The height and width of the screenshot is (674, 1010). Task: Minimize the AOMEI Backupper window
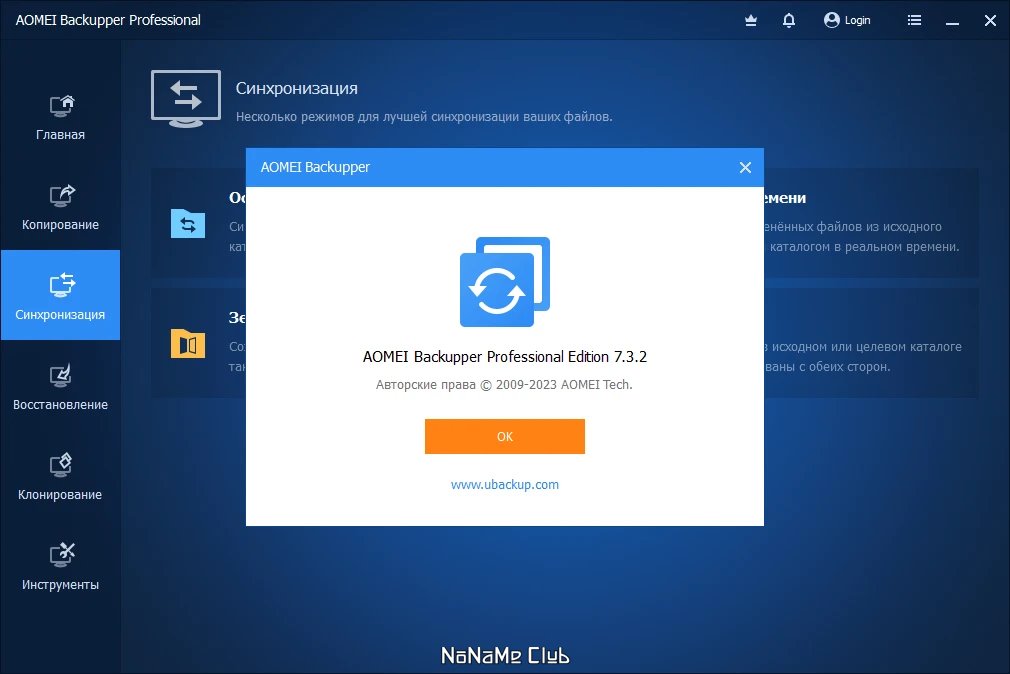[x=953, y=21]
